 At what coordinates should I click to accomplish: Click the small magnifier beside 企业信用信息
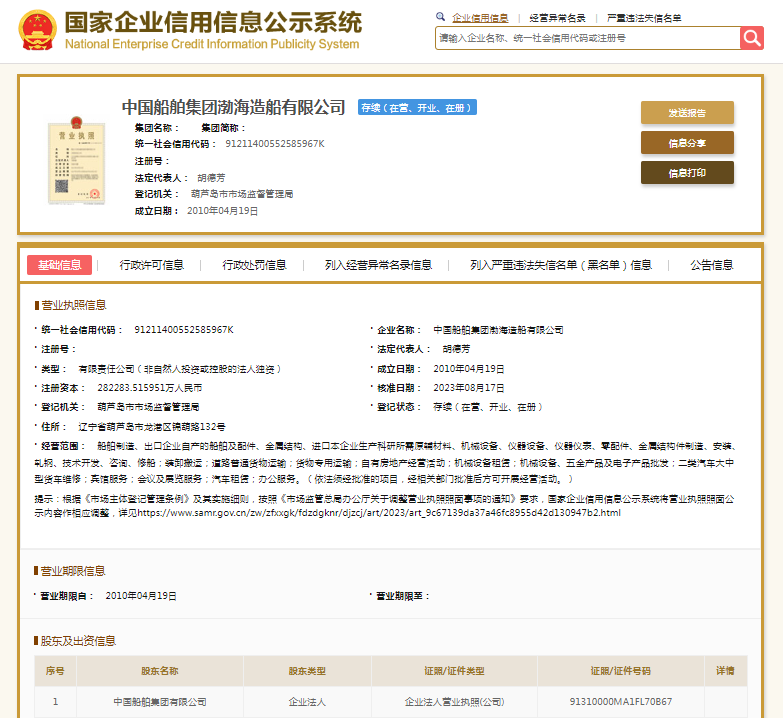[442, 17]
